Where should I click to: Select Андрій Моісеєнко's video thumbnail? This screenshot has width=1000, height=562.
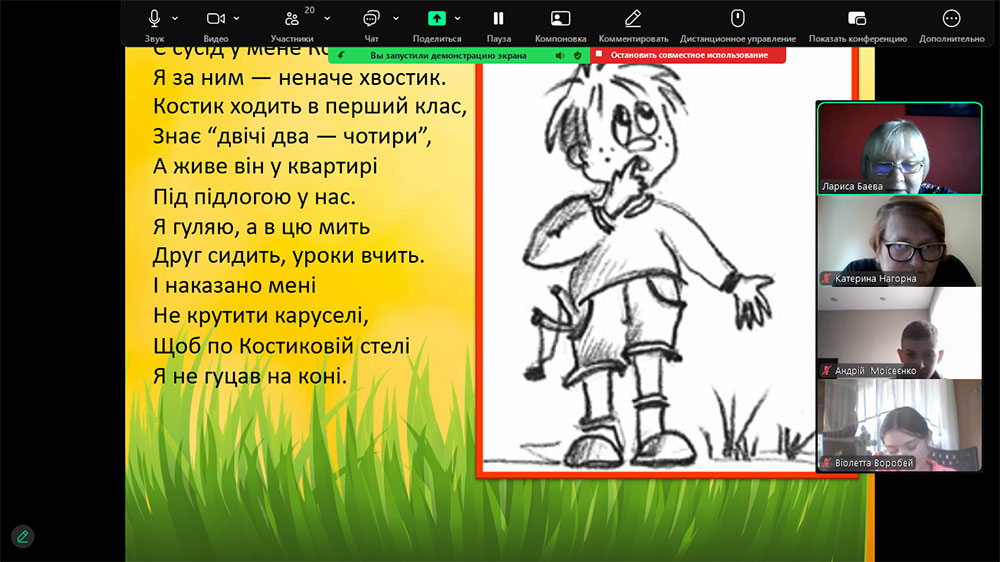coord(899,333)
